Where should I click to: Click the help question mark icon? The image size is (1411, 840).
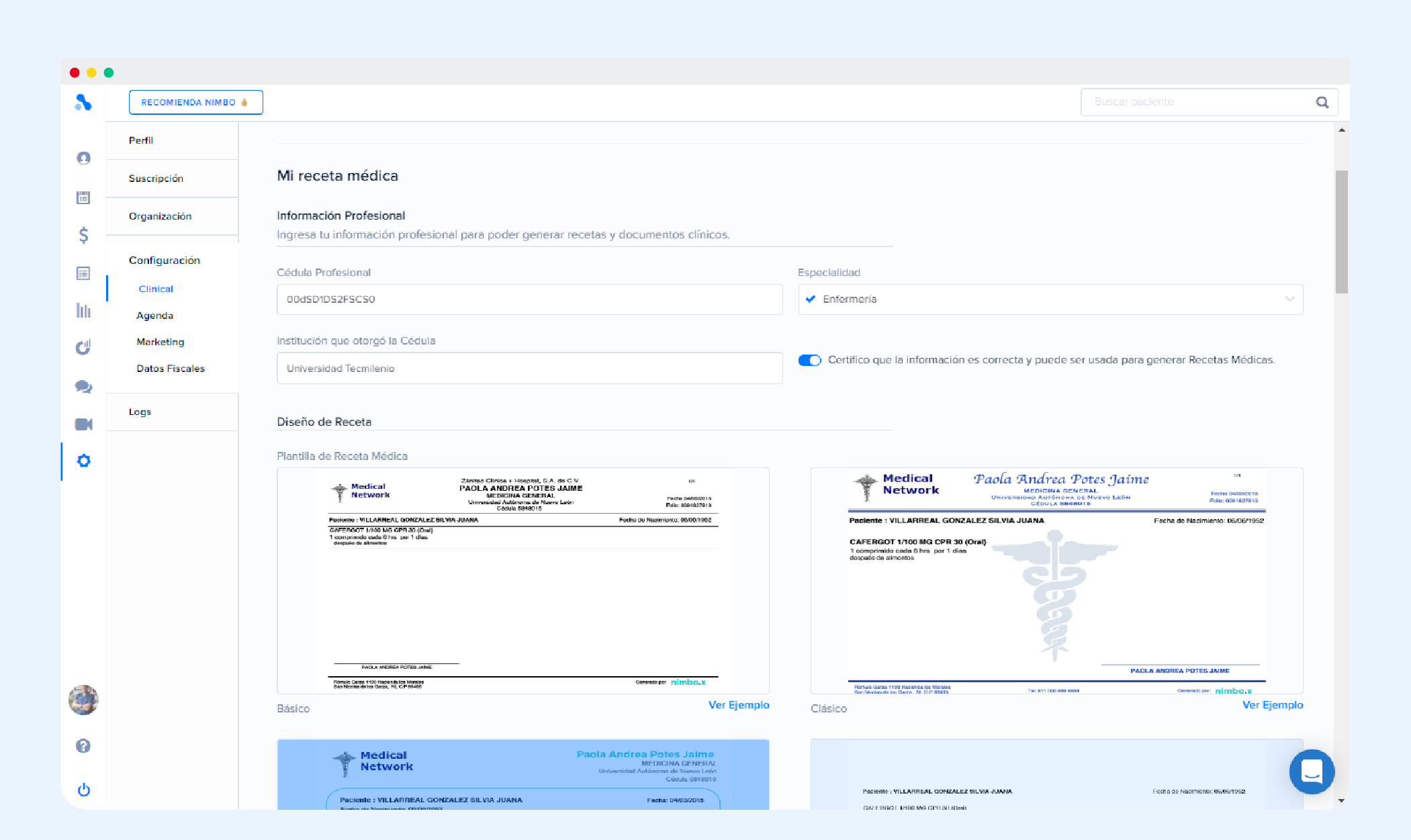click(83, 746)
